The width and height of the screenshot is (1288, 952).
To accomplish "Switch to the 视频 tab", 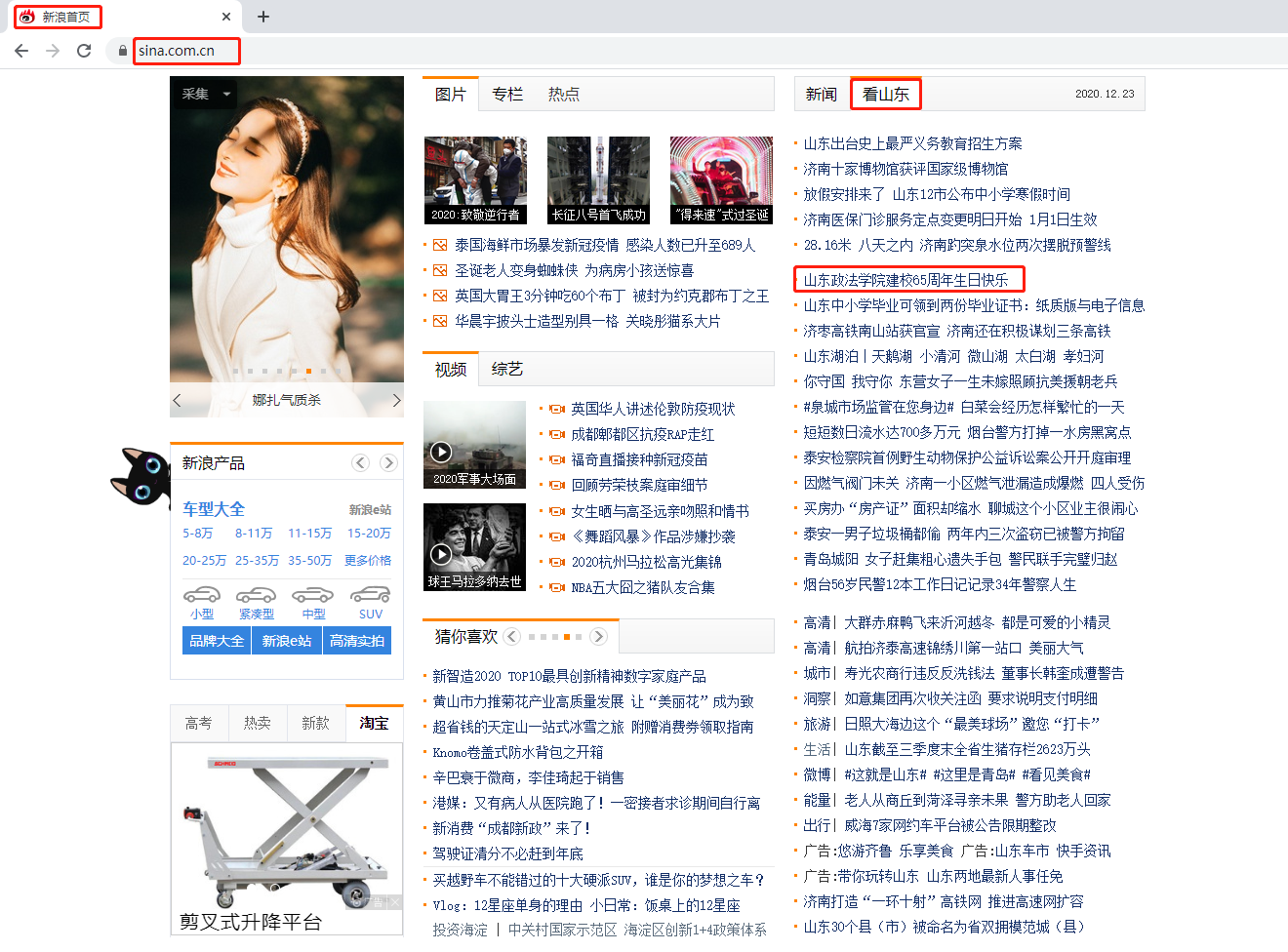I will (x=451, y=370).
